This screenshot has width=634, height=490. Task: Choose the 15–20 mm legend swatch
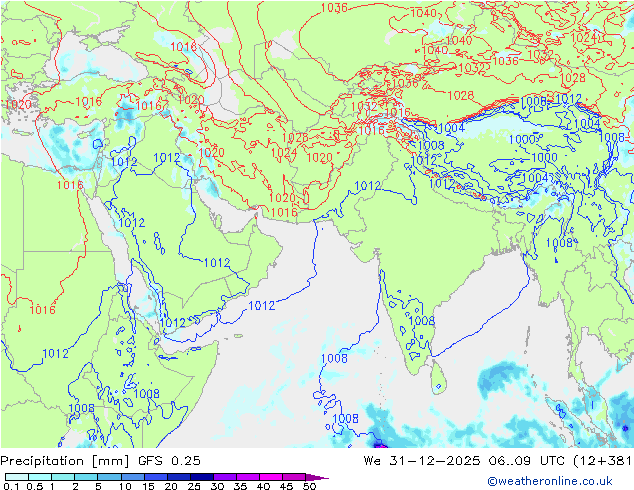tap(156, 477)
